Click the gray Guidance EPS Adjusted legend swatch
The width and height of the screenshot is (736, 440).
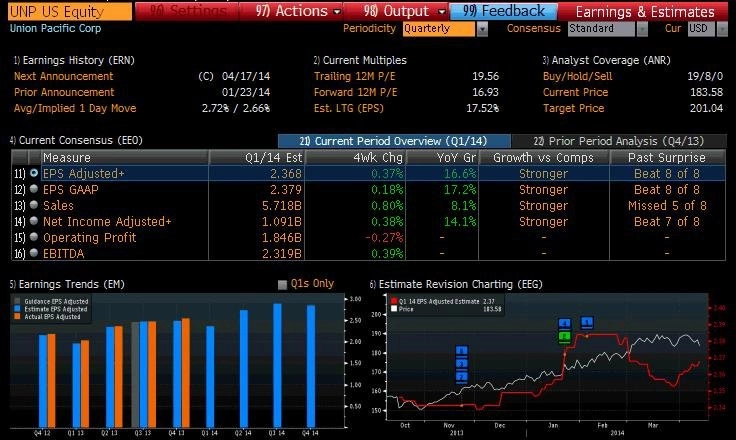coord(17,301)
